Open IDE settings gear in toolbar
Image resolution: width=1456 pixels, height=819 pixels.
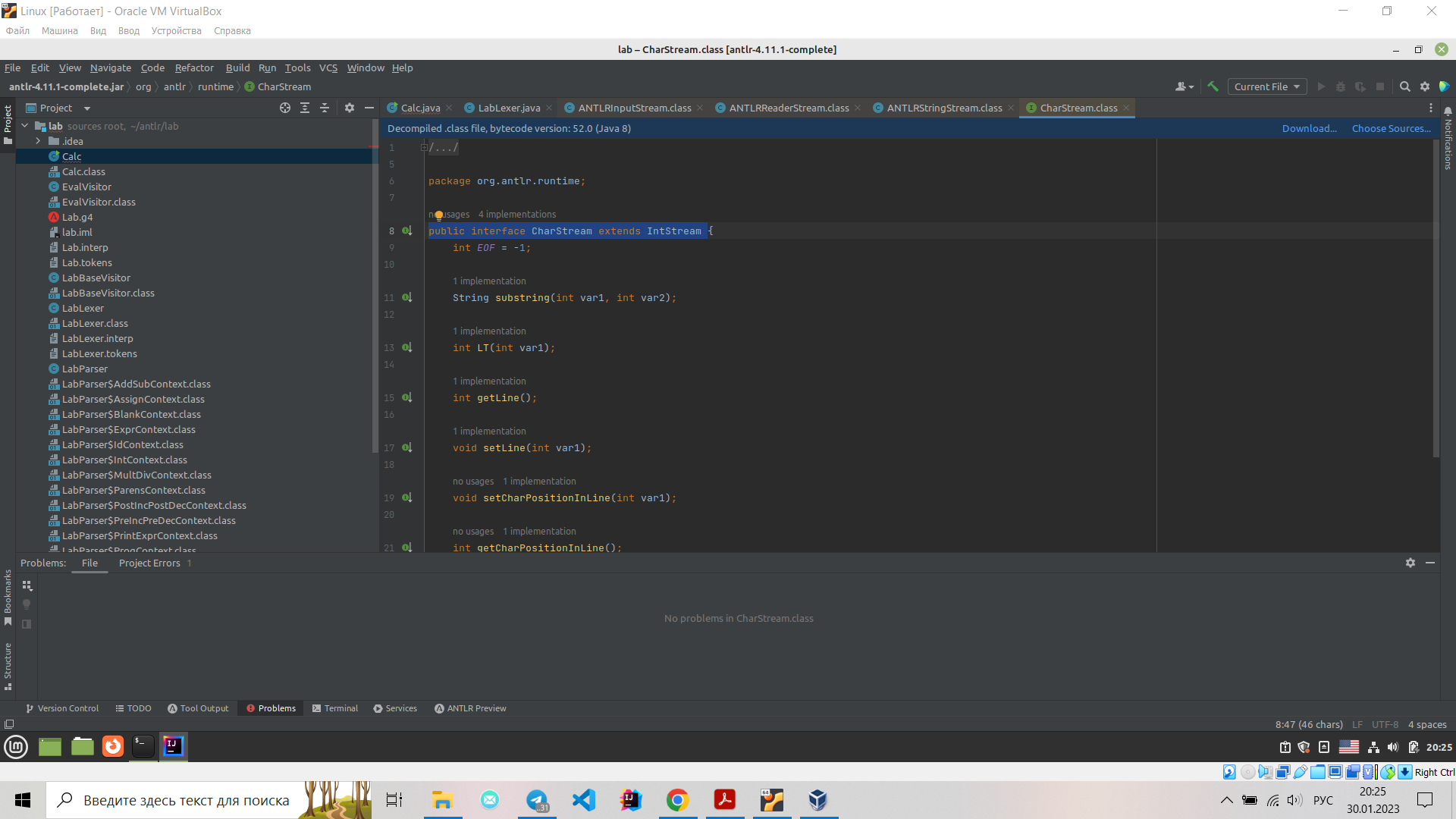[1425, 86]
